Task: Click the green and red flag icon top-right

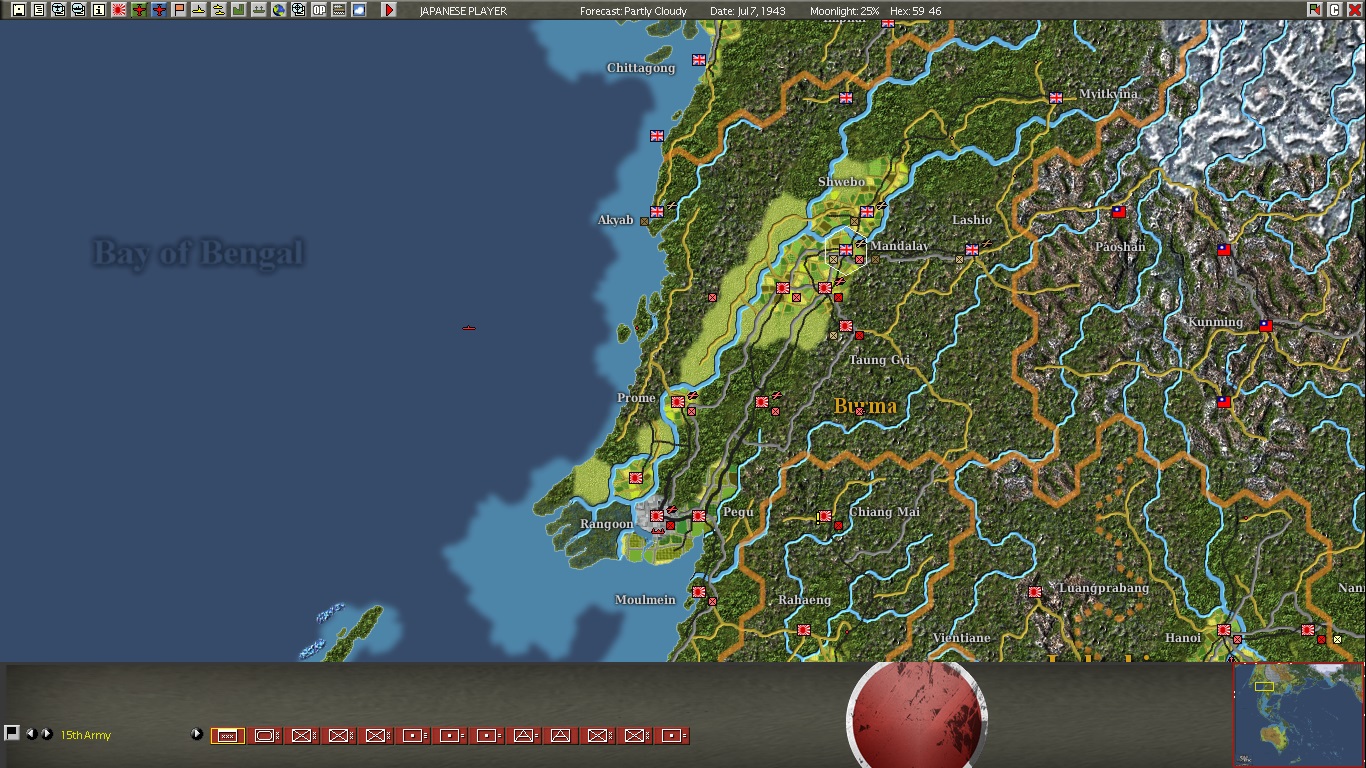Action: (x=1315, y=10)
